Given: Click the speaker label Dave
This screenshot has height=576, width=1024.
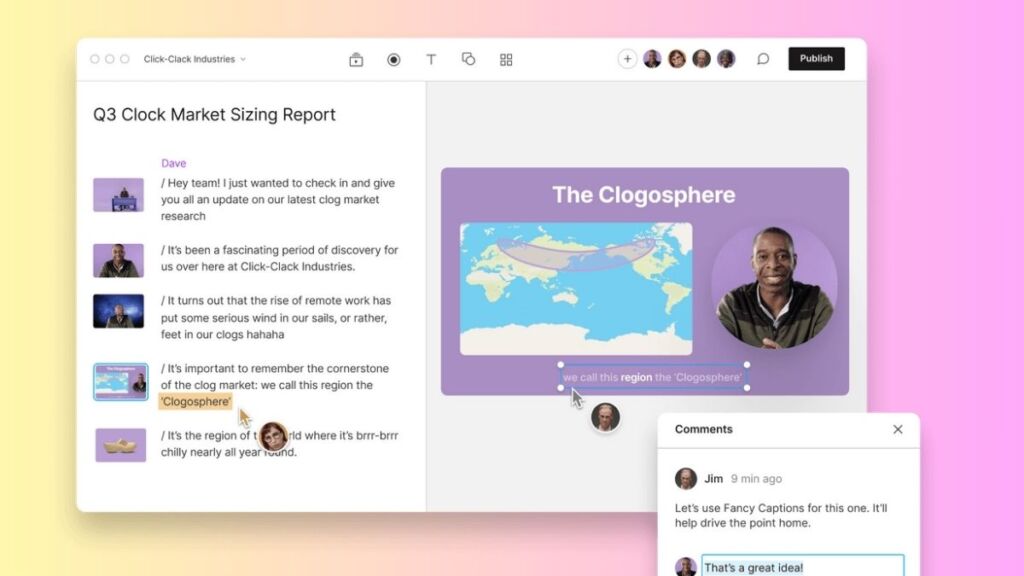Looking at the screenshot, I should 173,163.
